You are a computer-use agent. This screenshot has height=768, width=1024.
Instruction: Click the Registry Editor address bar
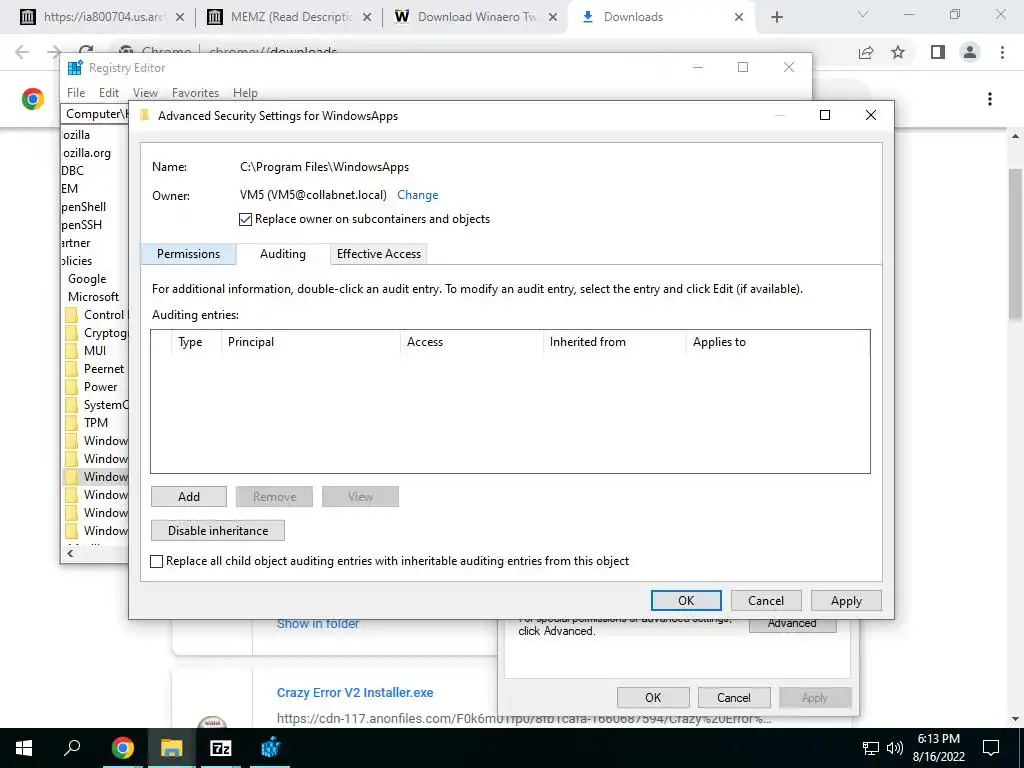pos(95,114)
